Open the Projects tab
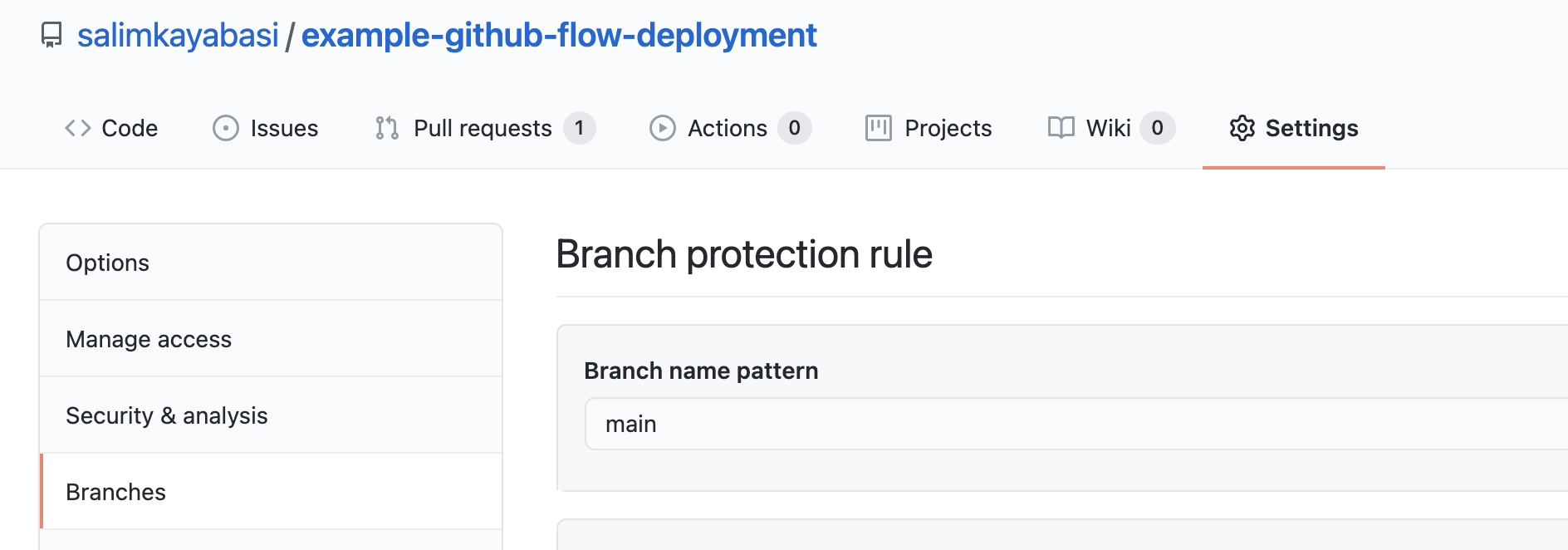This screenshot has width=1568, height=550. 929,128
